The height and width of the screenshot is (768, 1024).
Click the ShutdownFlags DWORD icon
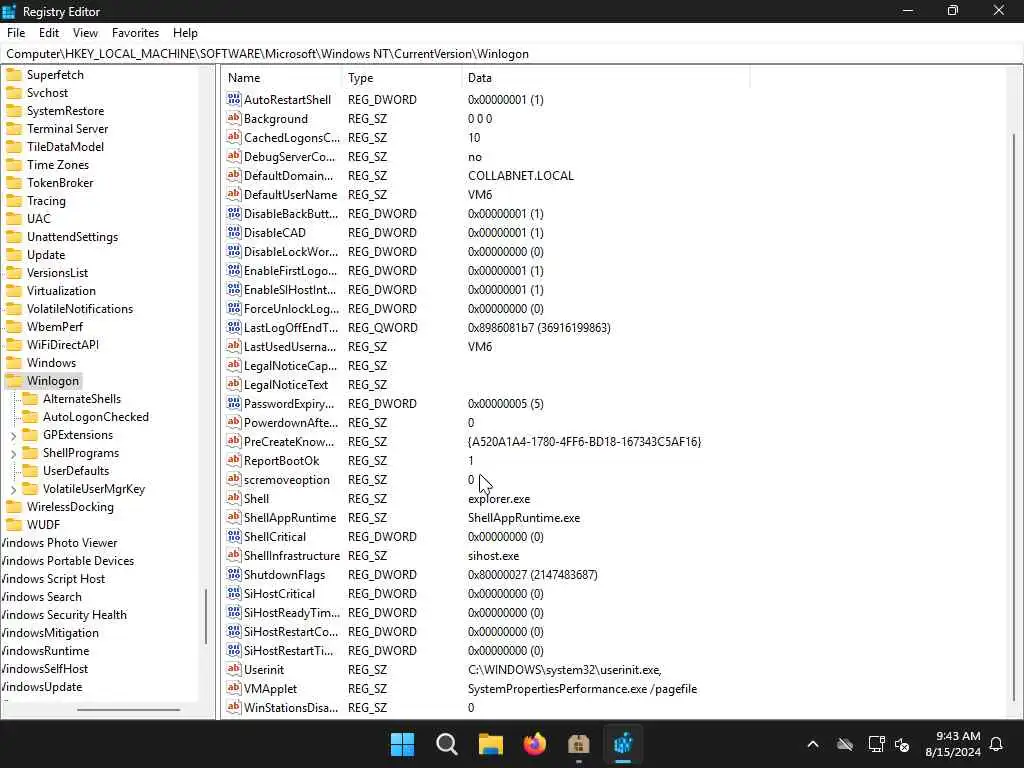(234, 575)
